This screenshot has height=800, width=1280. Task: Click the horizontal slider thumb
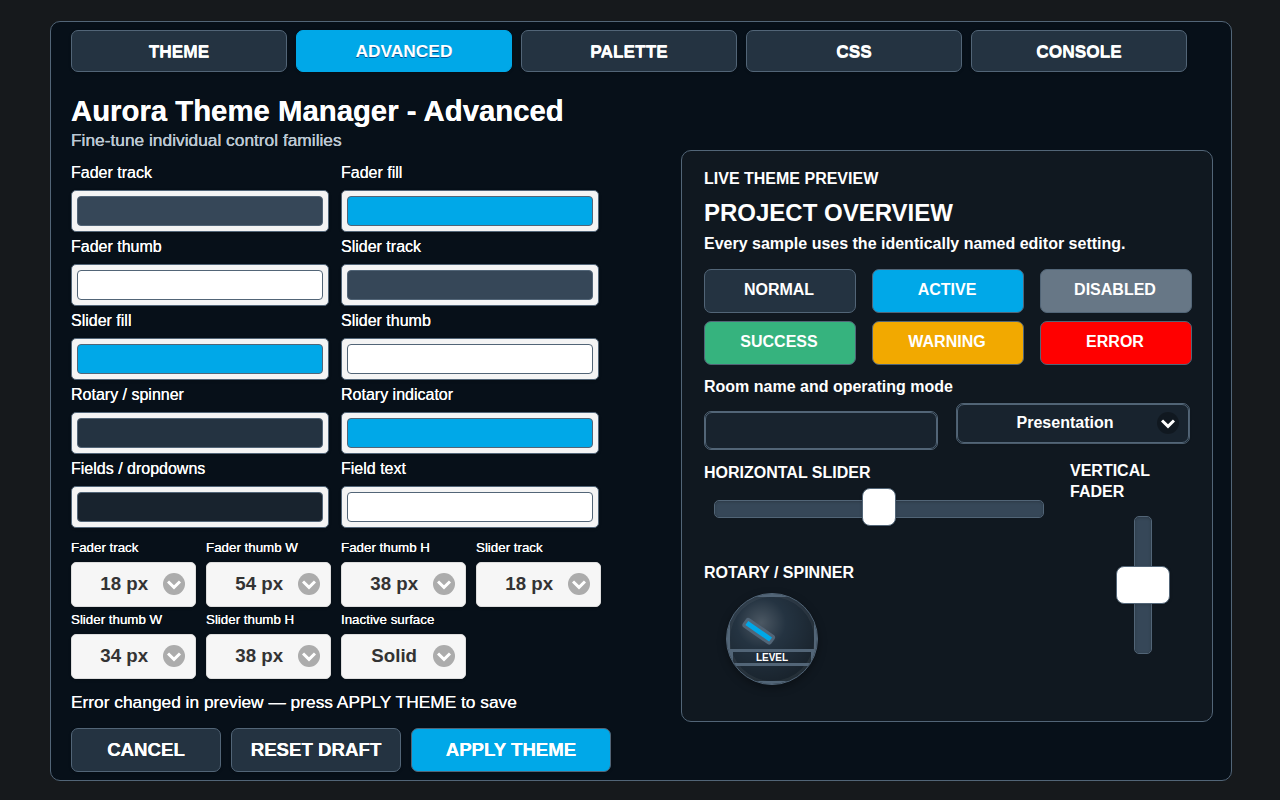click(x=879, y=507)
